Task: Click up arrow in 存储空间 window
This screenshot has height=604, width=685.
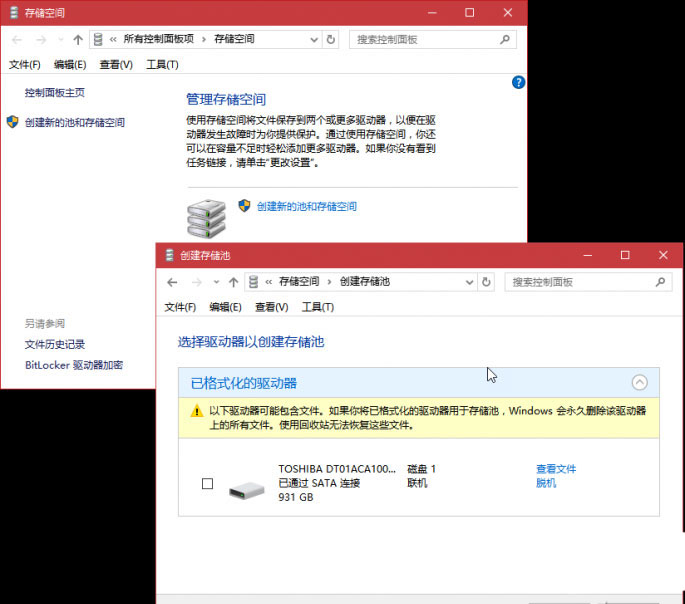Action: click(78, 39)
